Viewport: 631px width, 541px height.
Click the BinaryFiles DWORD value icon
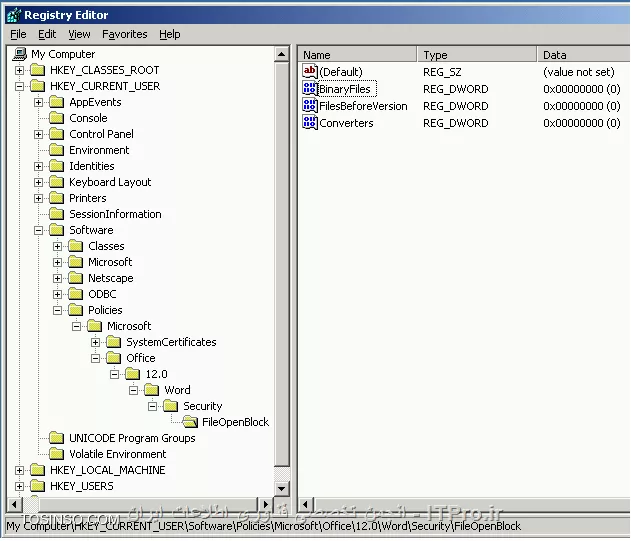pyautogui.click(x=310, y=88)
